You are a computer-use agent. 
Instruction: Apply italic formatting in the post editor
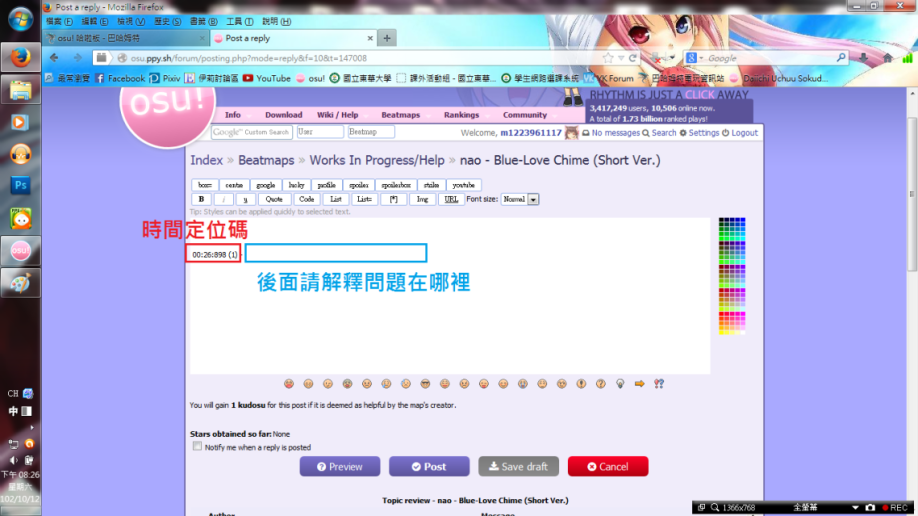pos(223,199)
